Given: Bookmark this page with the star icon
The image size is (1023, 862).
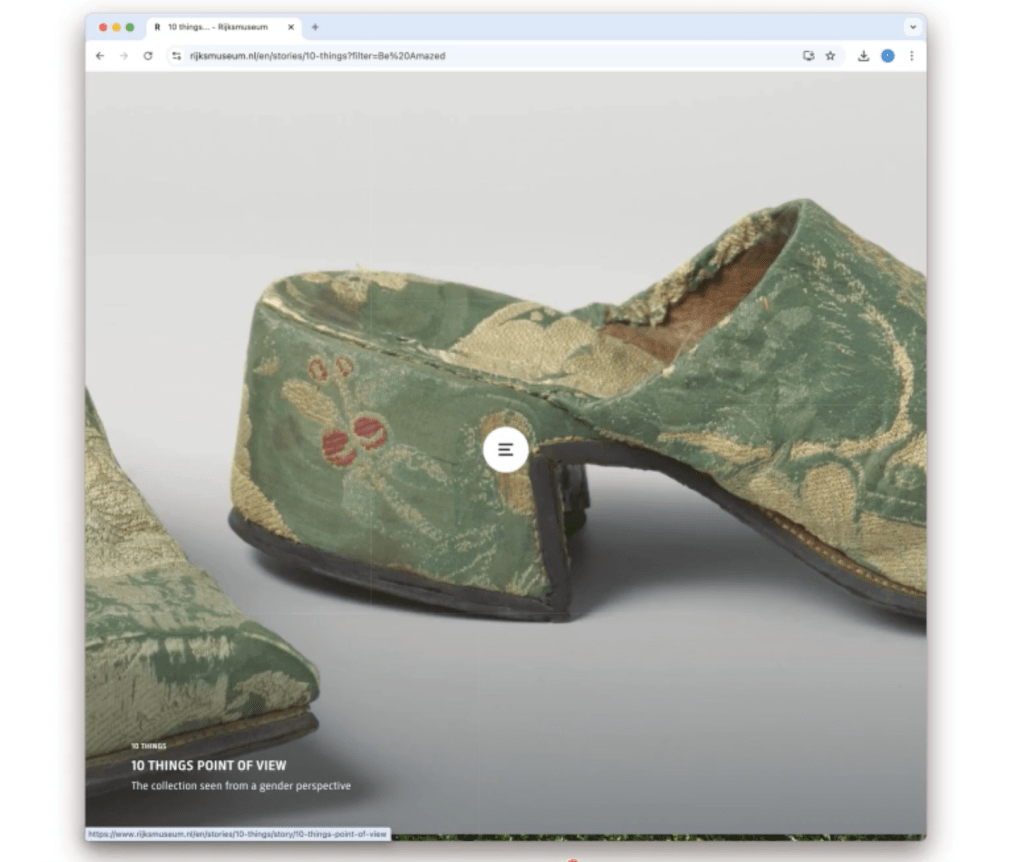Looking at the screenshot, I should 830,56.
